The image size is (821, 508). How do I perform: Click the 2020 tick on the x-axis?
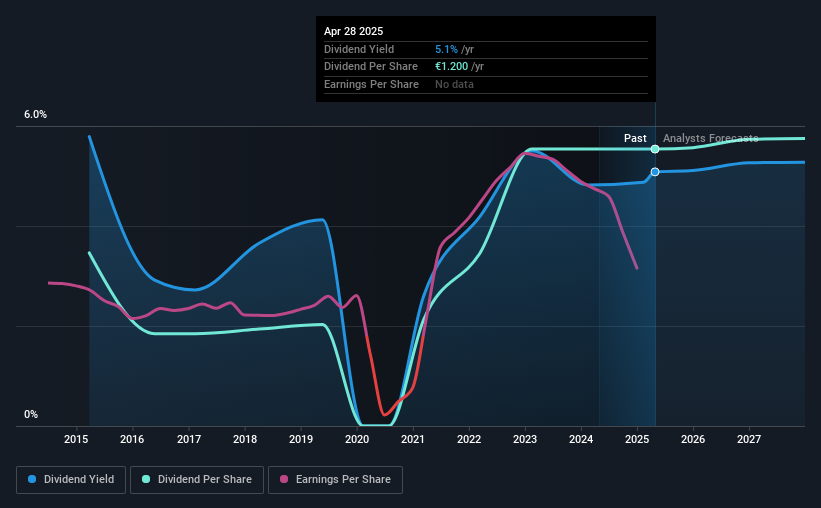coord(357,439)
